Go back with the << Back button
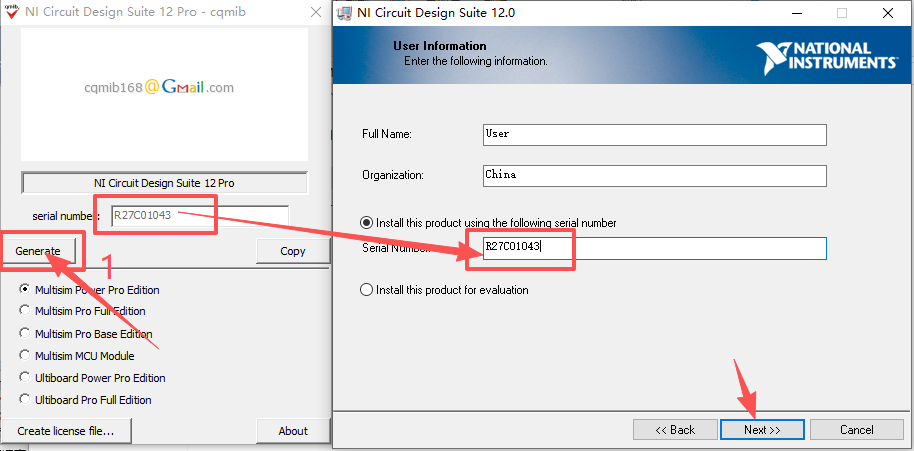Viewport: 914px width, 451px height. pyautogui.click(x=674, y=429)
